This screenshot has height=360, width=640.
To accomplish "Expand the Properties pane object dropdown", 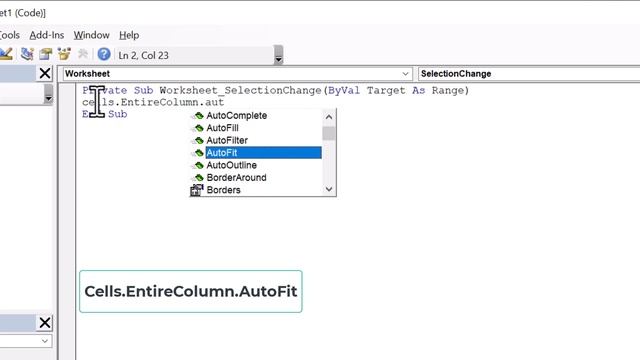I will [x=44, y=341].
